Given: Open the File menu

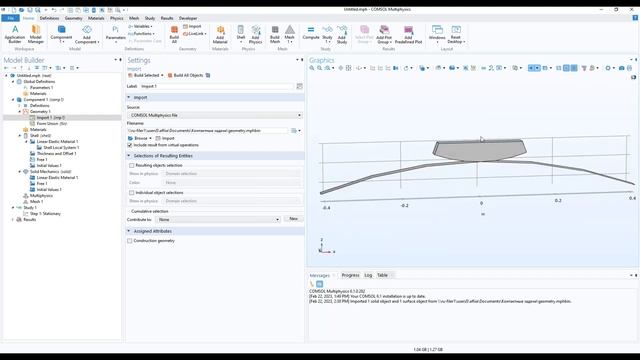Looking at the screenshot, I should click(x=11, y=18).
